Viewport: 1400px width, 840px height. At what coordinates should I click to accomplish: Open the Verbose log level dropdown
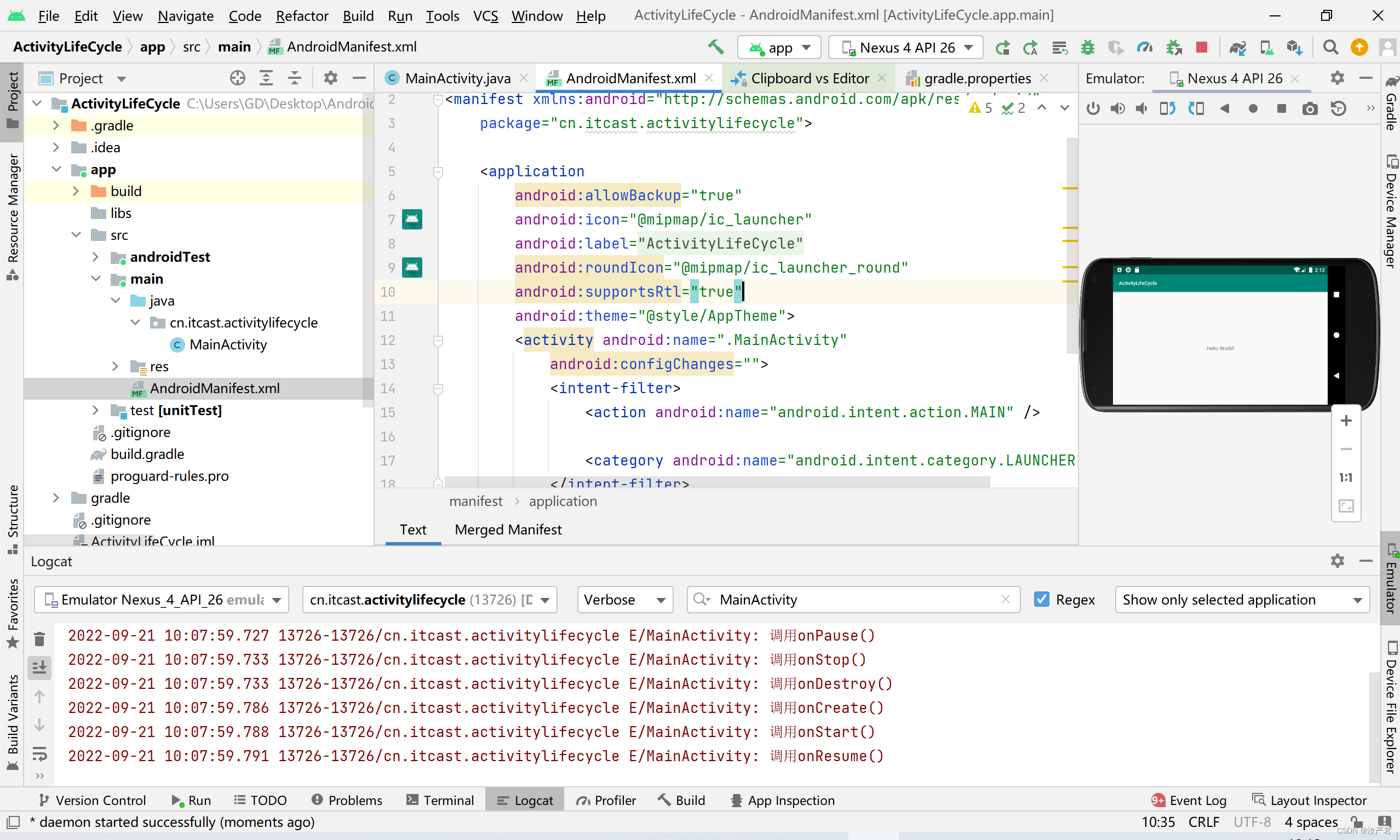[624, 600]
